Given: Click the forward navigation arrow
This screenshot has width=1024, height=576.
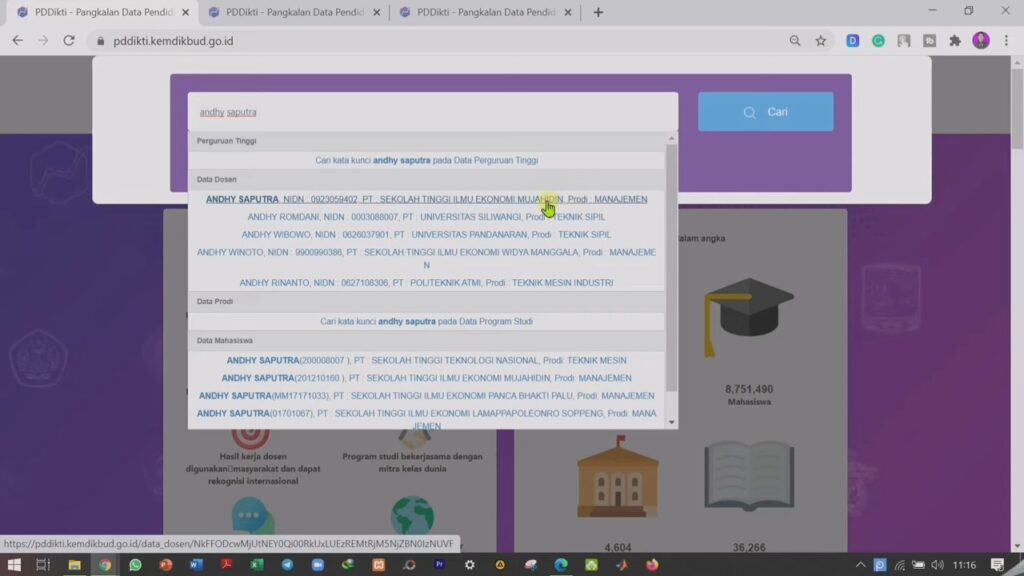Looking at the screenshot, I should 42,41.
